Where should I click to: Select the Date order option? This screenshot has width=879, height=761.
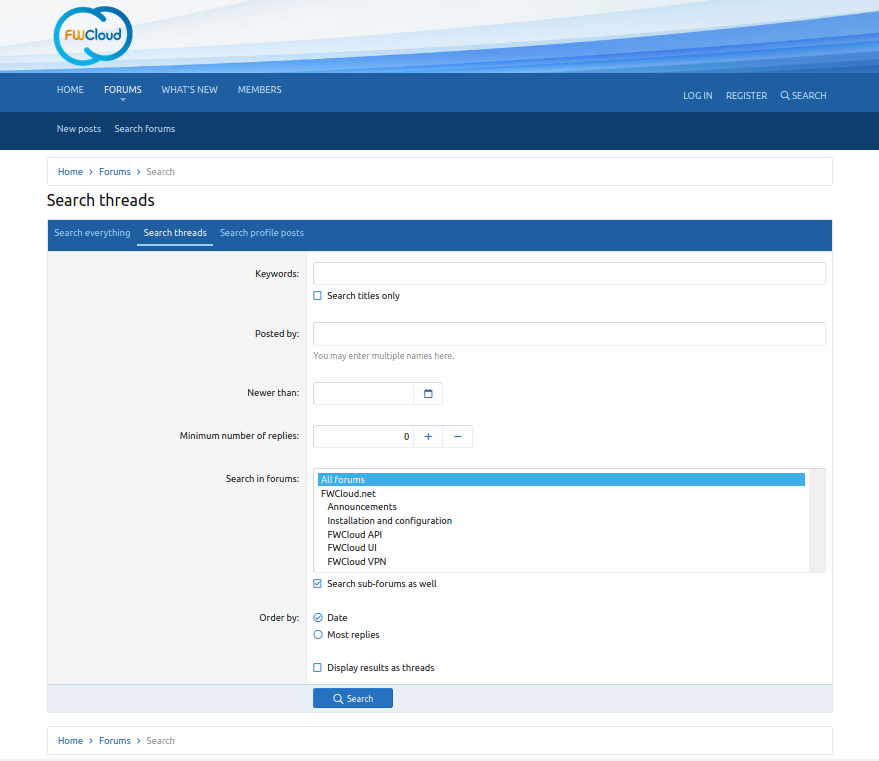pos(318,618)
